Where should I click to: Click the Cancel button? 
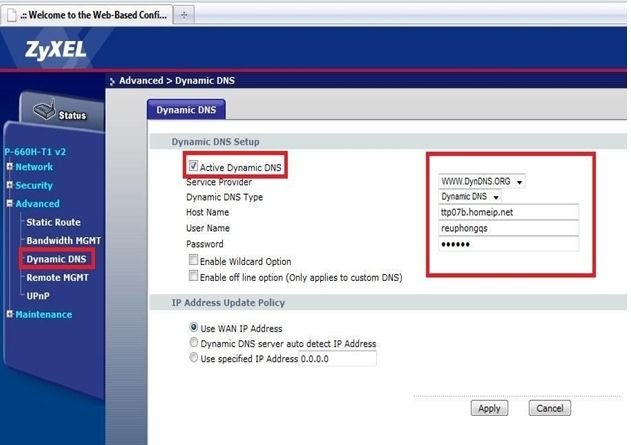click(x=550, y=408)
